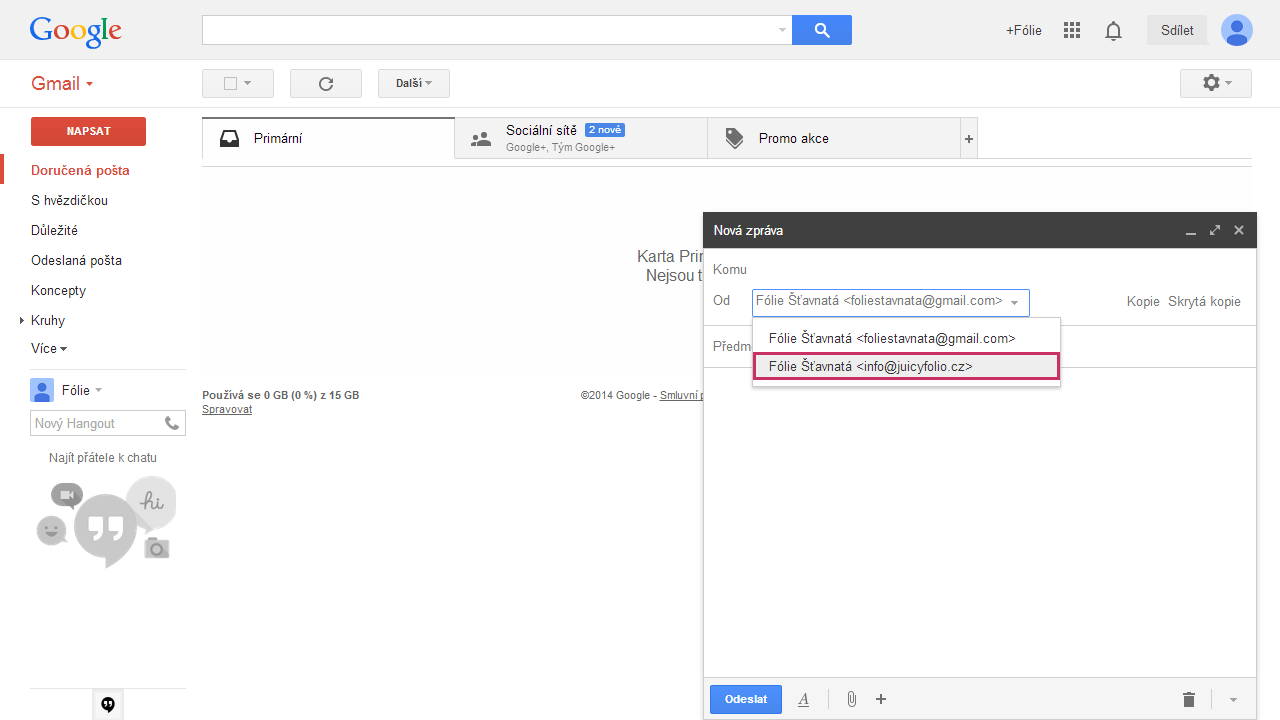Toggle the select-all checkbox

click(x=230, y=84)
